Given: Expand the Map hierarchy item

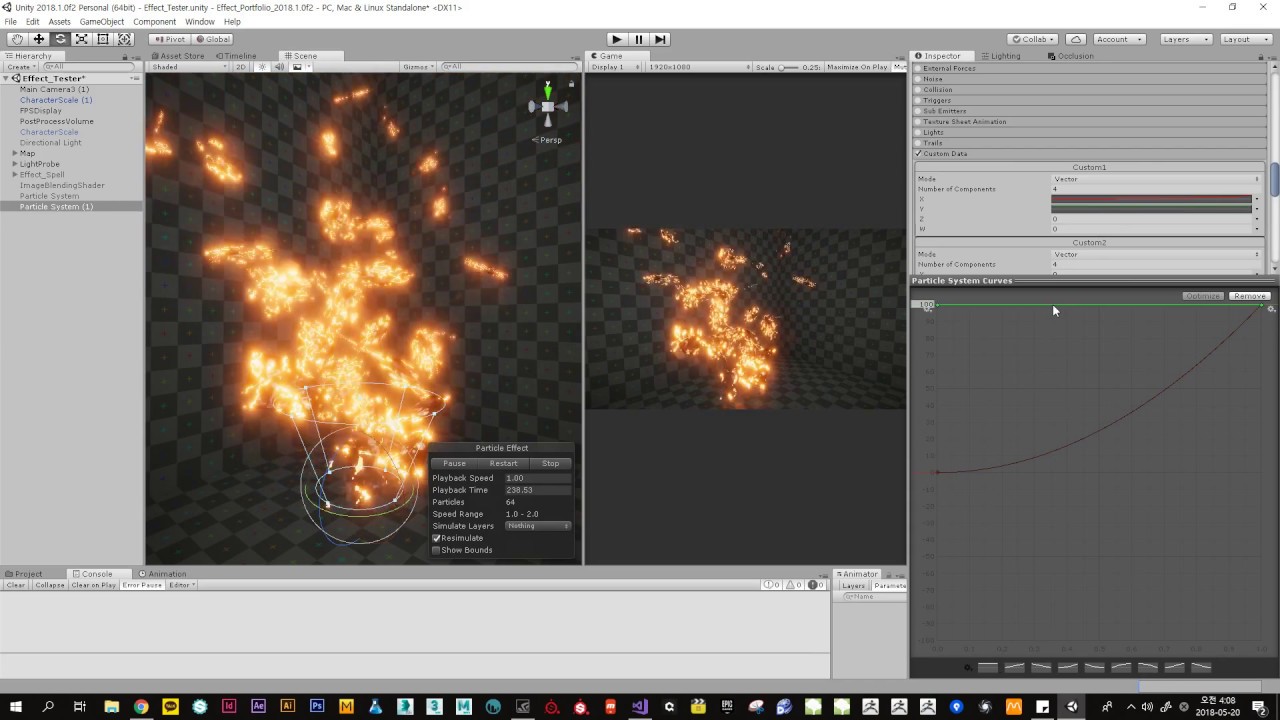Looking at the screenshot, I should 15,153.
